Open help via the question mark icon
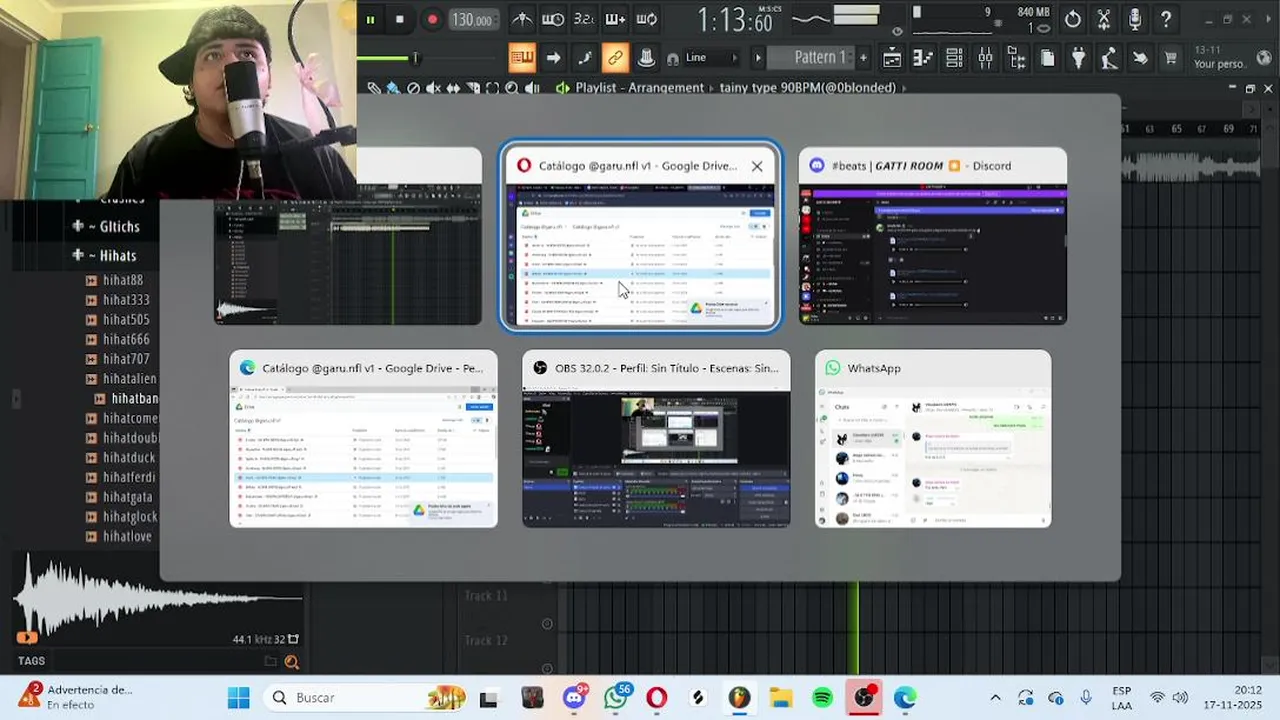Viewport: 1280px width, 720px height. (1166, 19)
